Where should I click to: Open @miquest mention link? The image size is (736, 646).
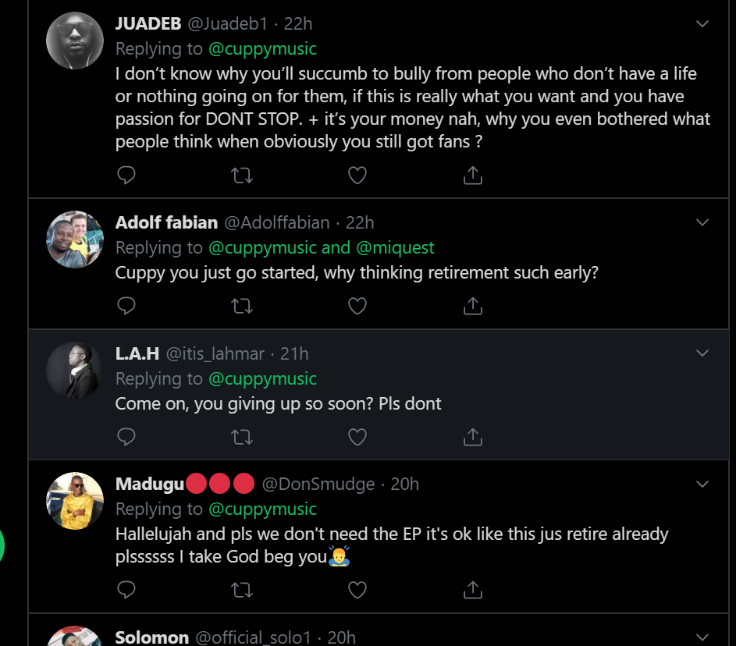[x=395, y=247]
